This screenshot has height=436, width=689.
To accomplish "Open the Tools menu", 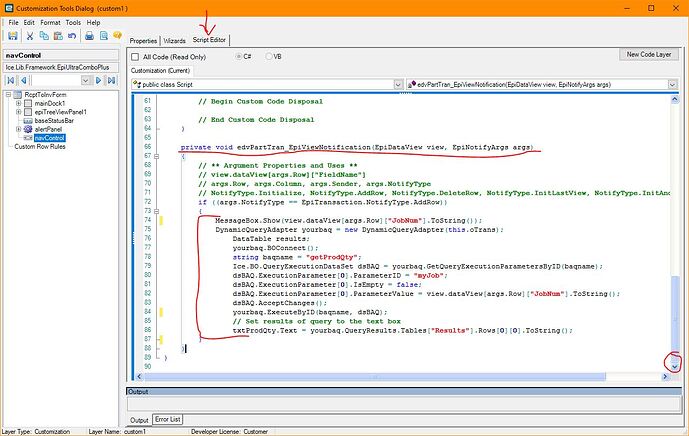I will [75, 21].
